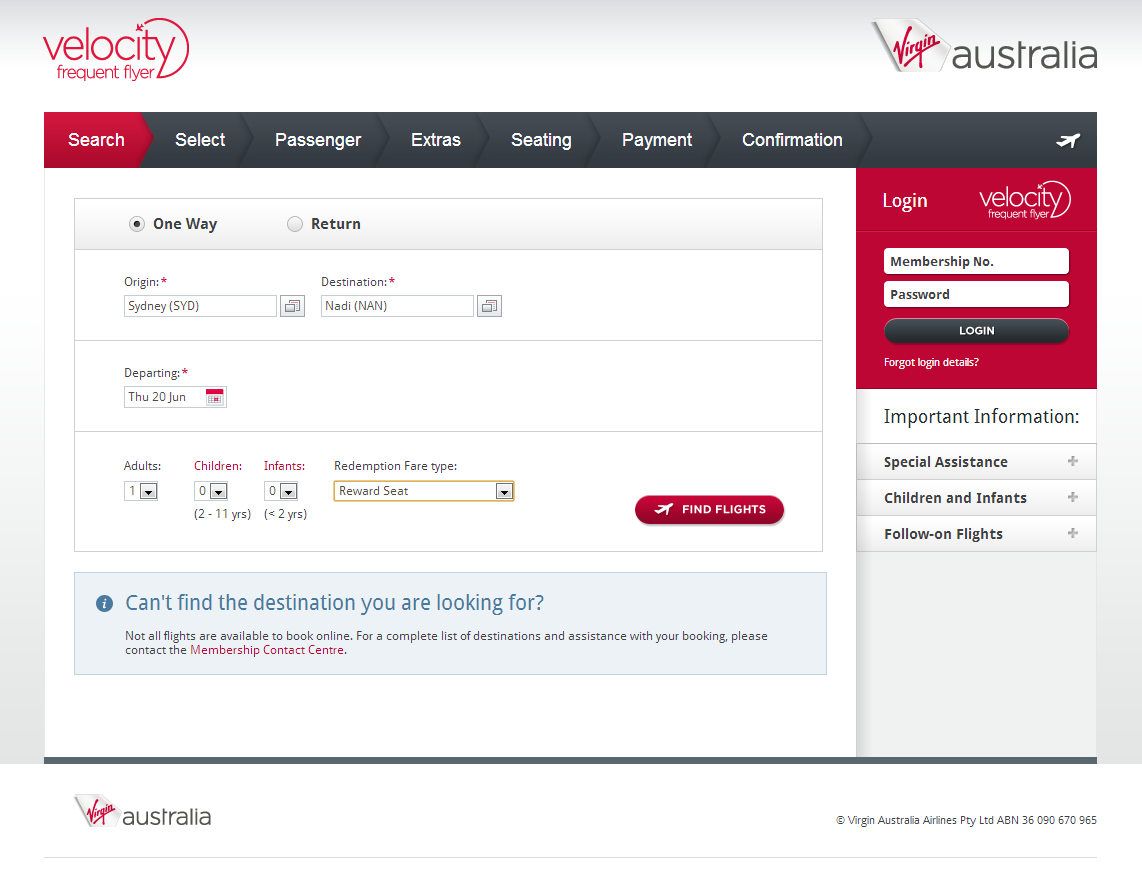Select the One Way radio button

click(x=137, y=224)
